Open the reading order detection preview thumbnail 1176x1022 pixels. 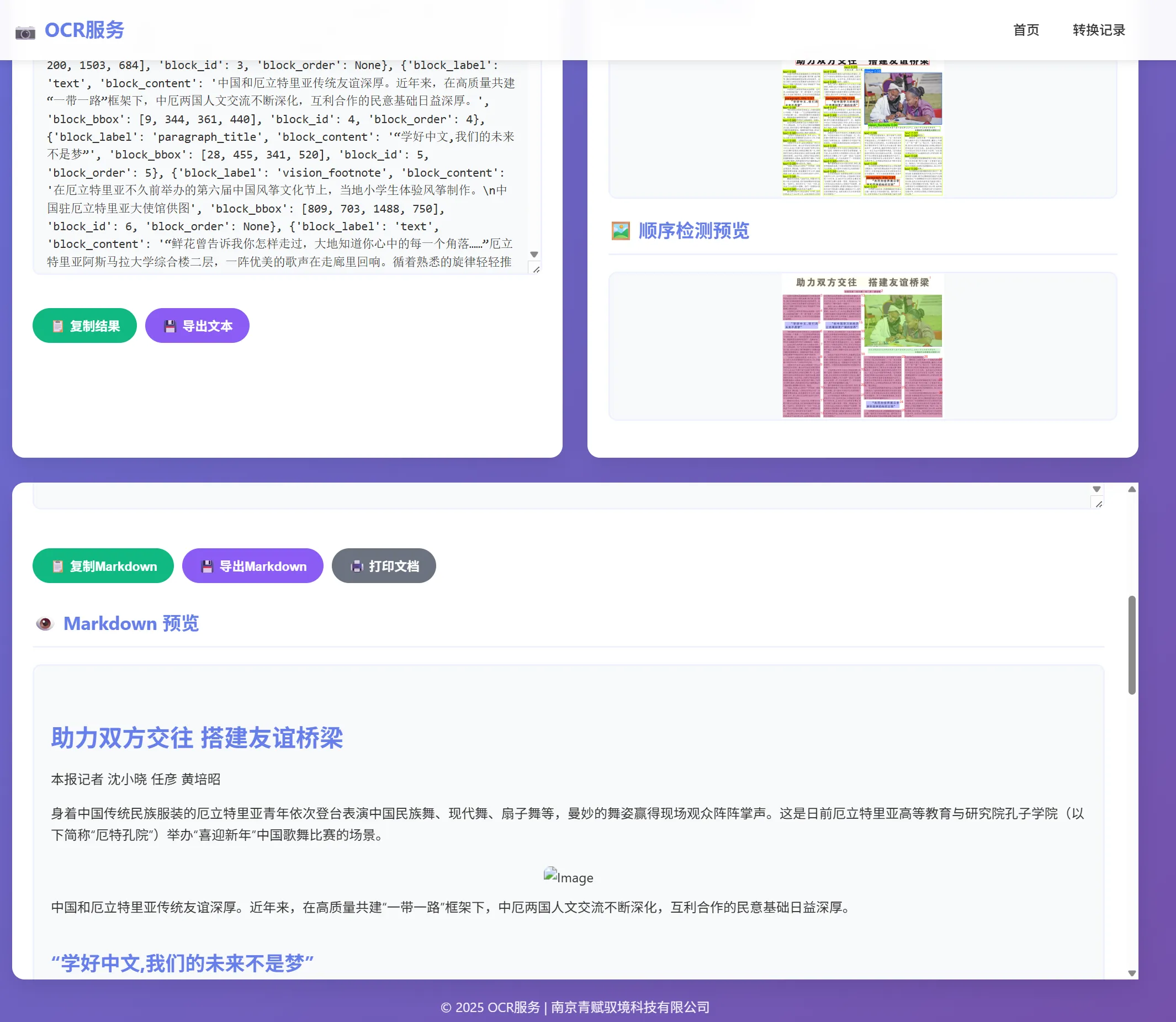click(x=862, y=346)
